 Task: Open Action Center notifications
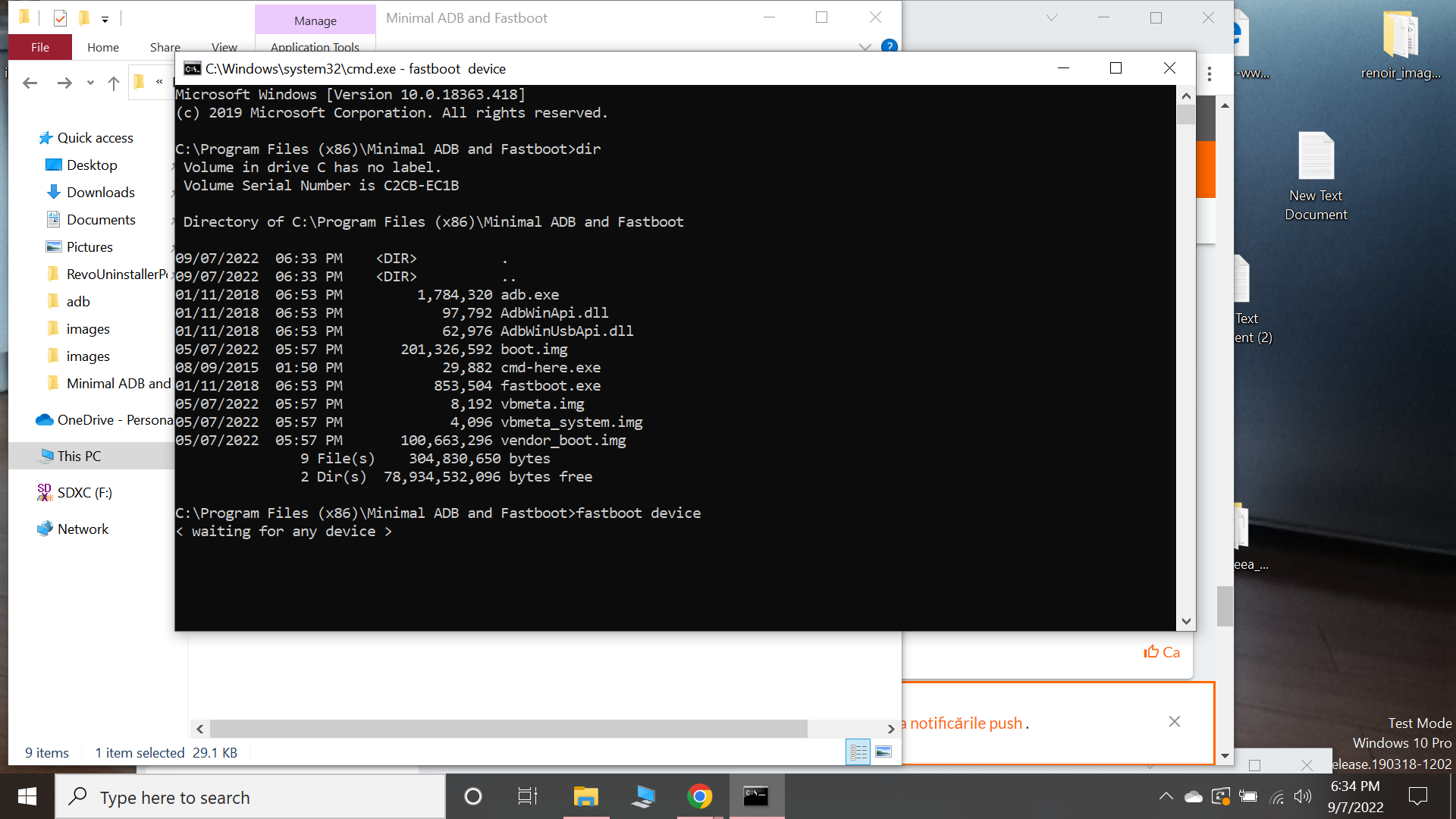pos(1418,796)
